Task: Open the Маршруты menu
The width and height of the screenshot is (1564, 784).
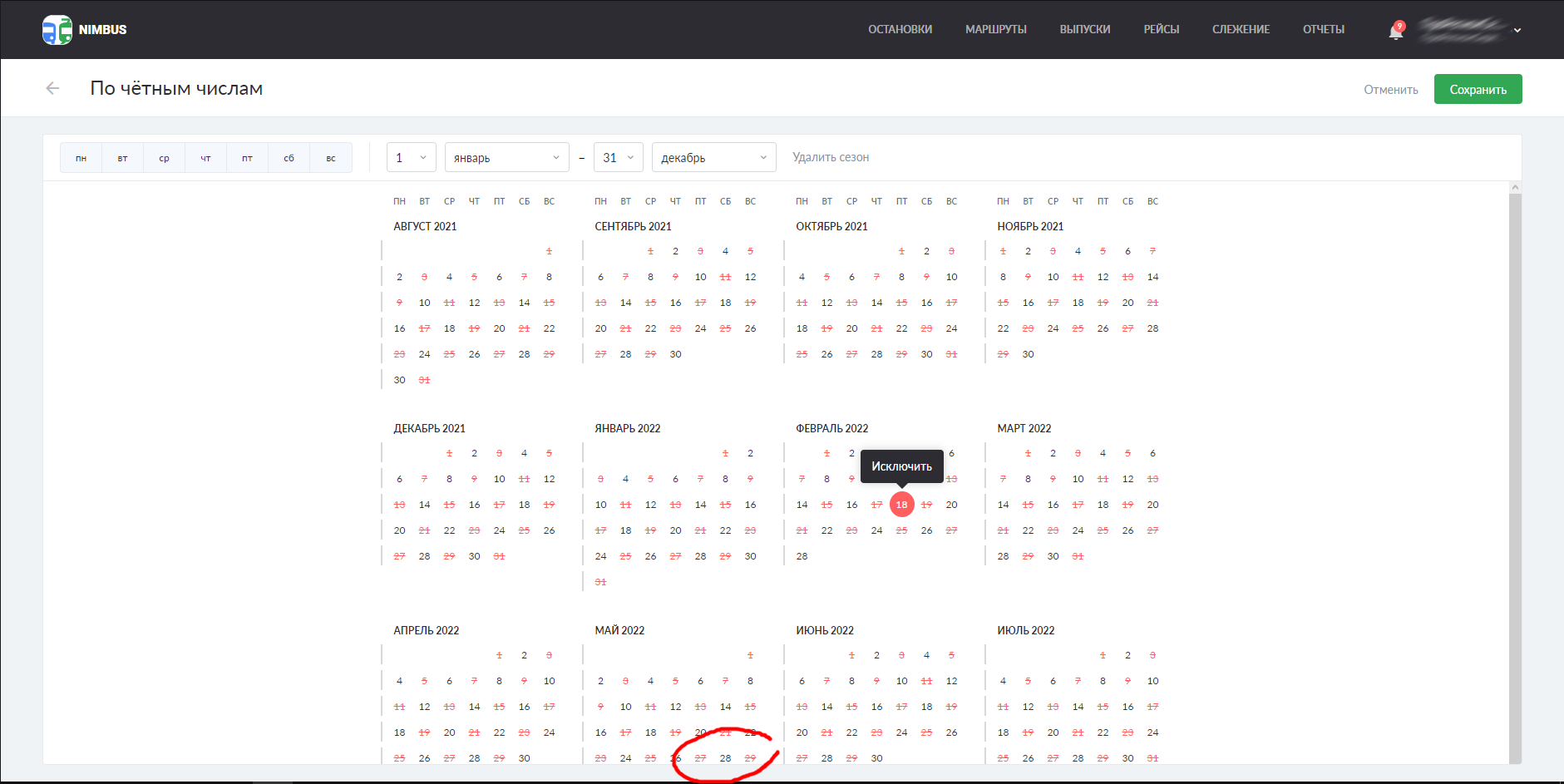Action: (x=995, y=30)
